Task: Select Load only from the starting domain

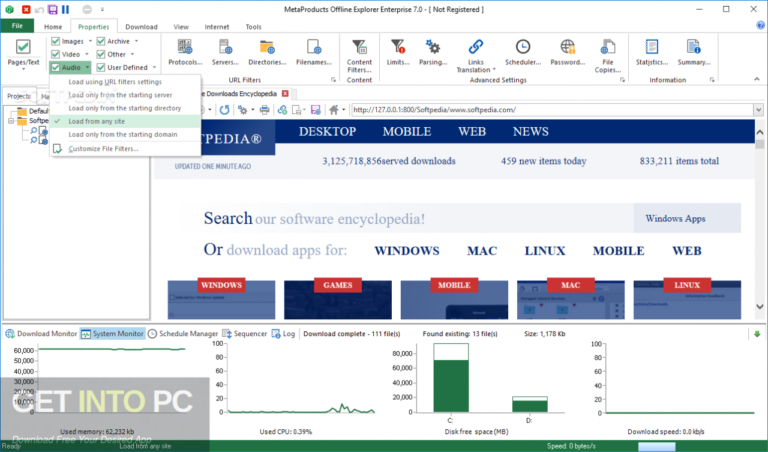Action: [125, 135]
